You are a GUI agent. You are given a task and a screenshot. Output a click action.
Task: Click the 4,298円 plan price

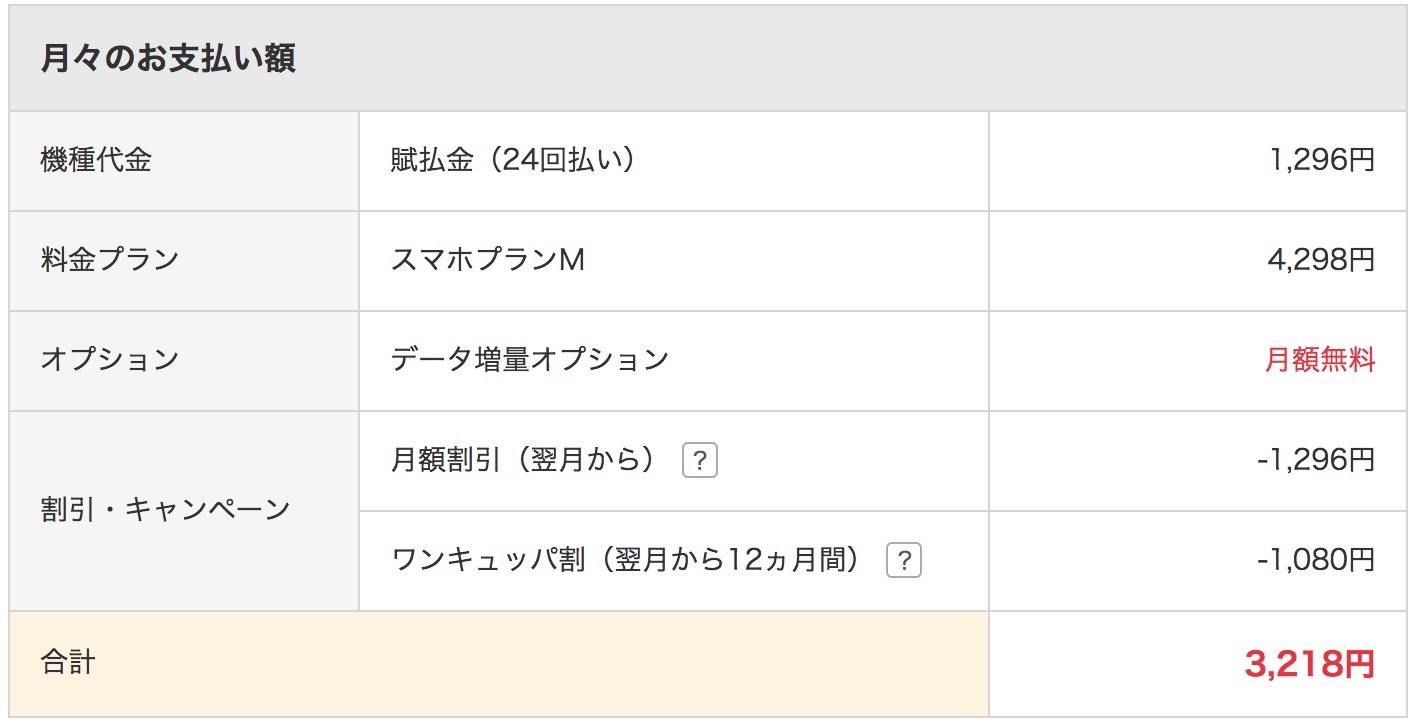pyautogui.click(x=1322, y=260)
